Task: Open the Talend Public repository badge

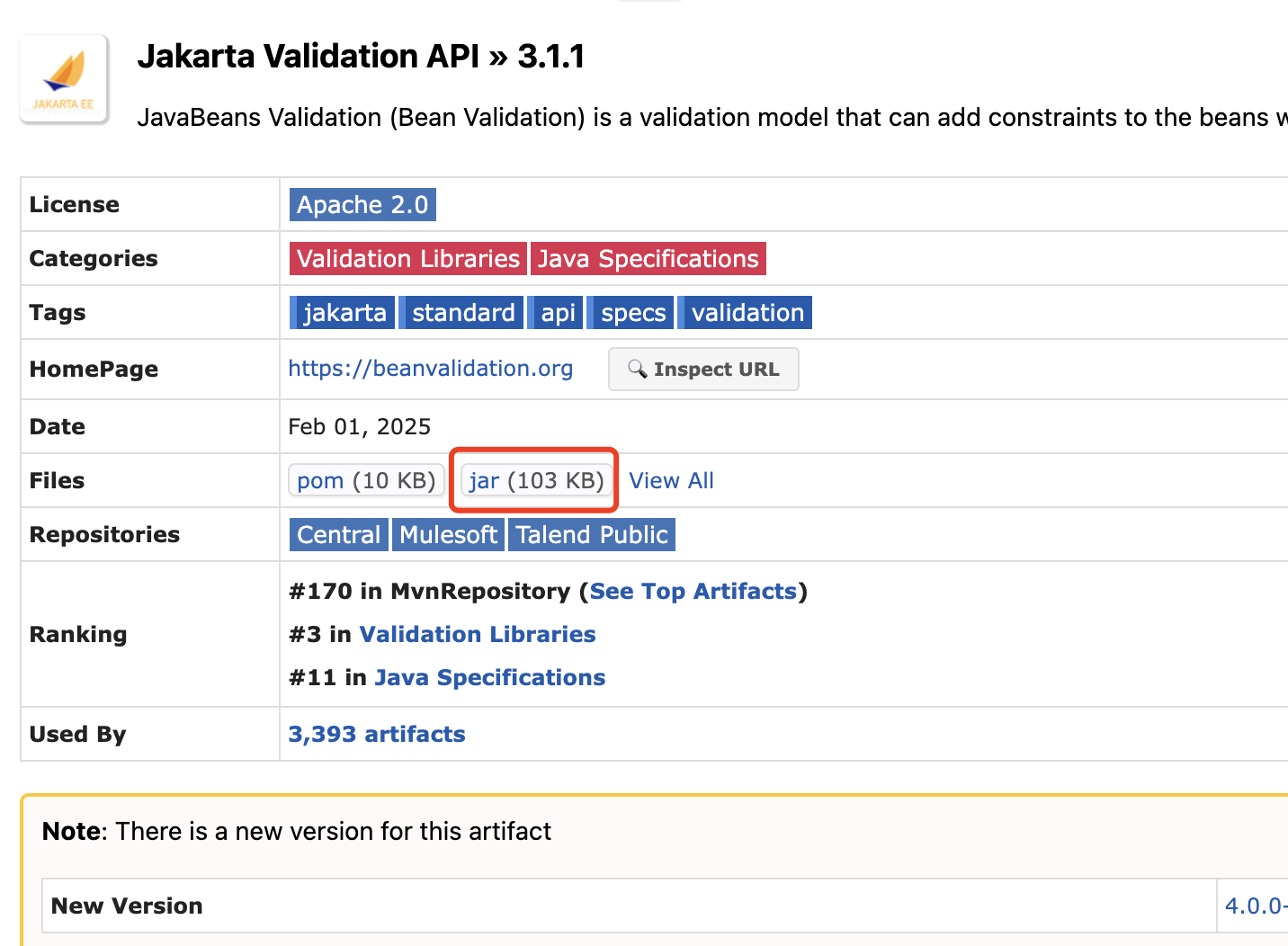Action: (592, 535)
